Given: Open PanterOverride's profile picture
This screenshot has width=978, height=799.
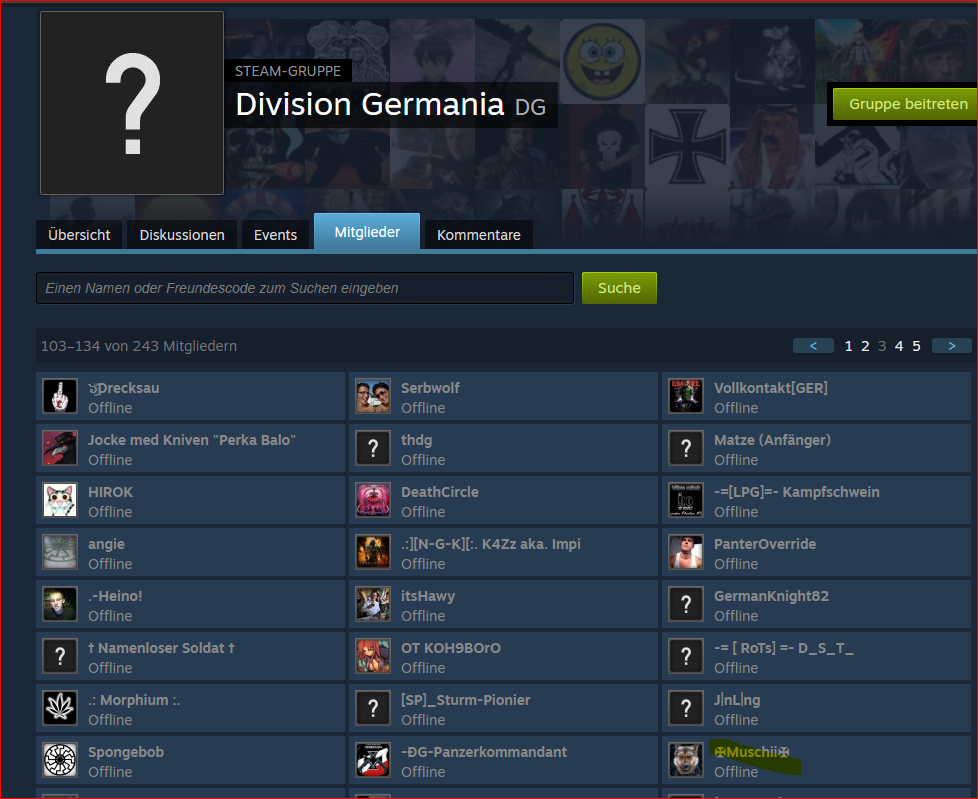Looking at the screenshot, I should pyautogui.click(x=686, y=552).
